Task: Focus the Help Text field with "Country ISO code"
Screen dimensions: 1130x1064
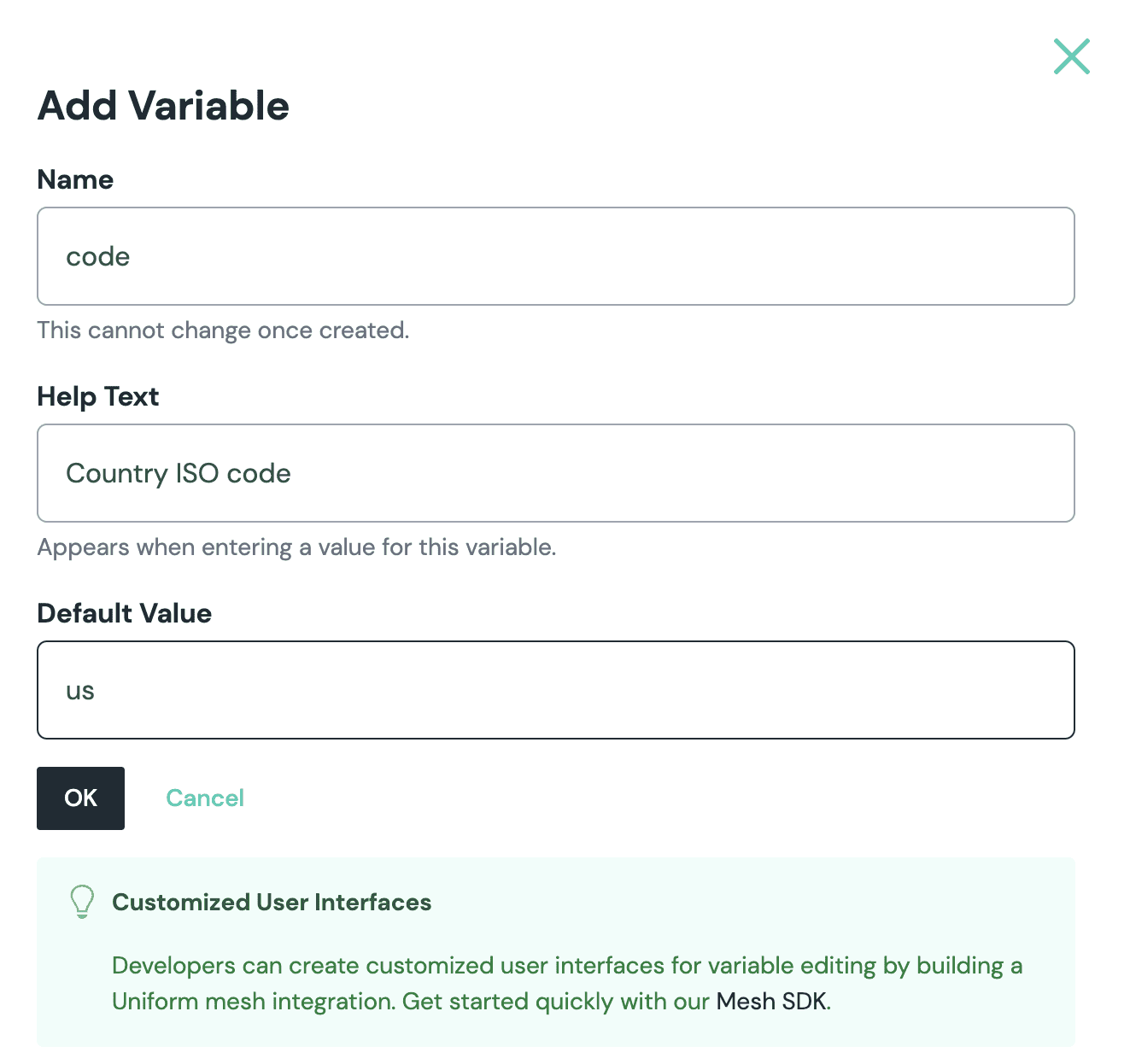Action: pyautogui.click(x=556, y=473)
